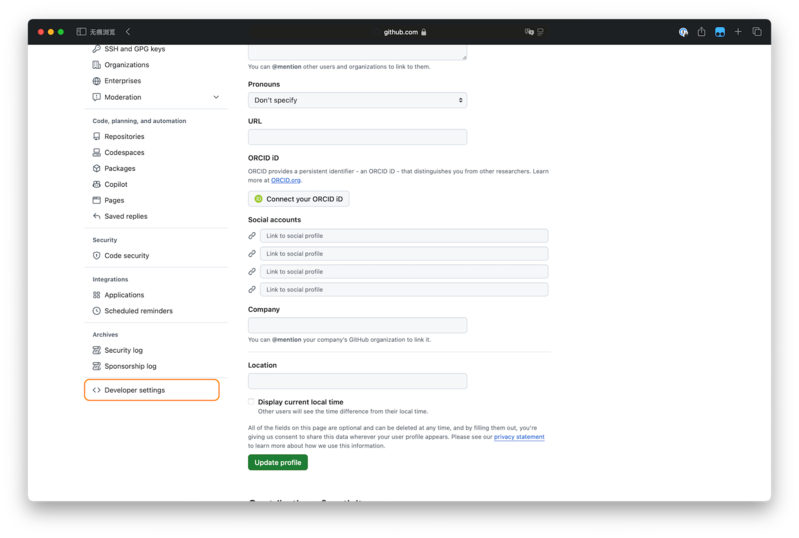Click the Pages browser icon
The image size is (799, 538).
point(96,200)
